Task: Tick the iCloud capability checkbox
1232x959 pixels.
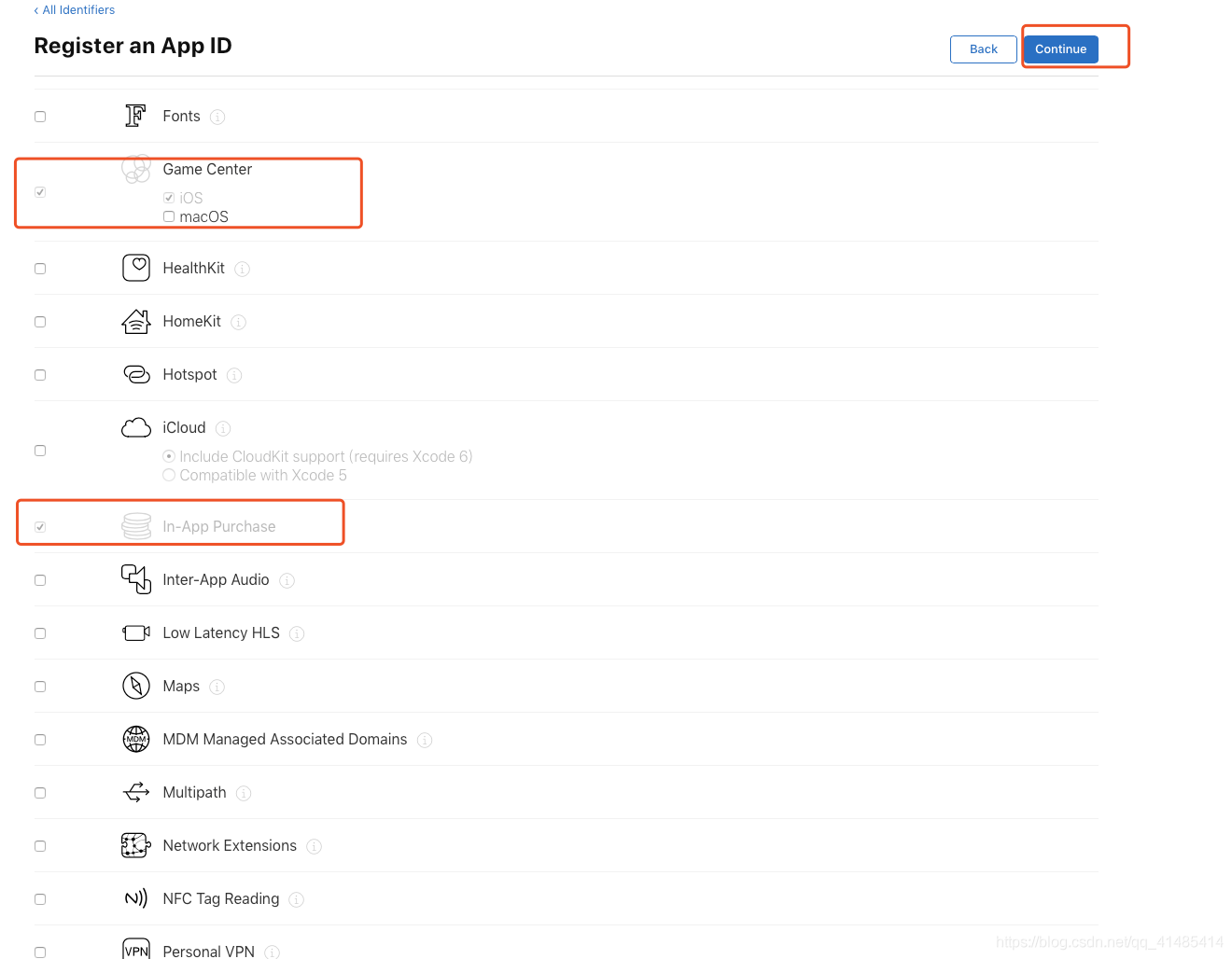Action: pyautogui.click(x=40, y=451)
